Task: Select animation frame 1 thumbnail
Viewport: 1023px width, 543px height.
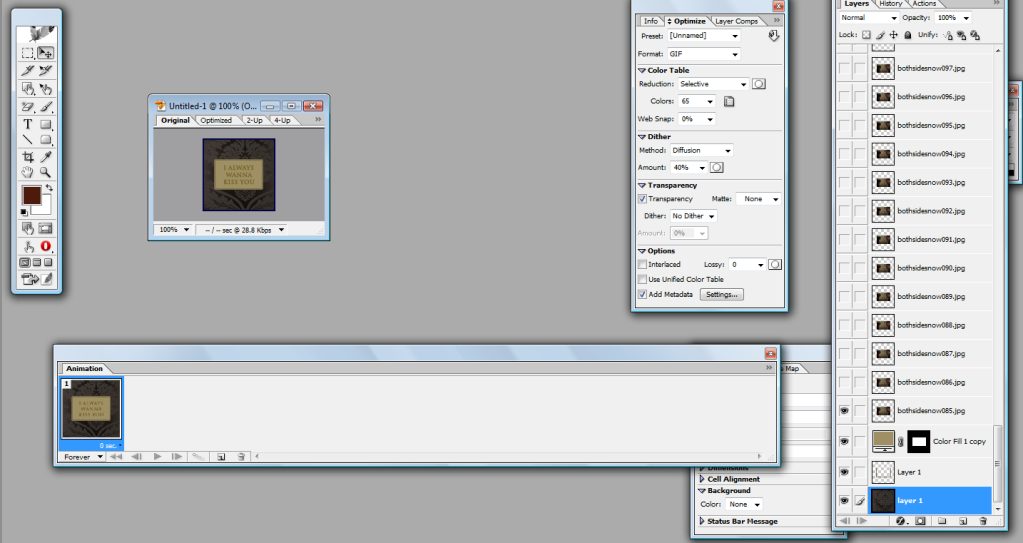Action: pyautogui.click(x=91, y=409)
